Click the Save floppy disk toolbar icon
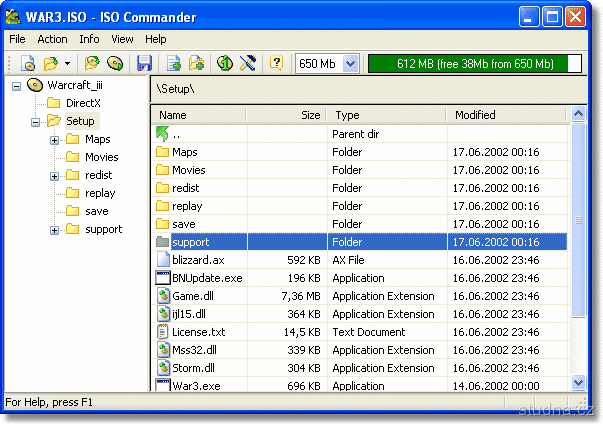The height and width of the screenshot is (424, 603). [x=144, y=64]
